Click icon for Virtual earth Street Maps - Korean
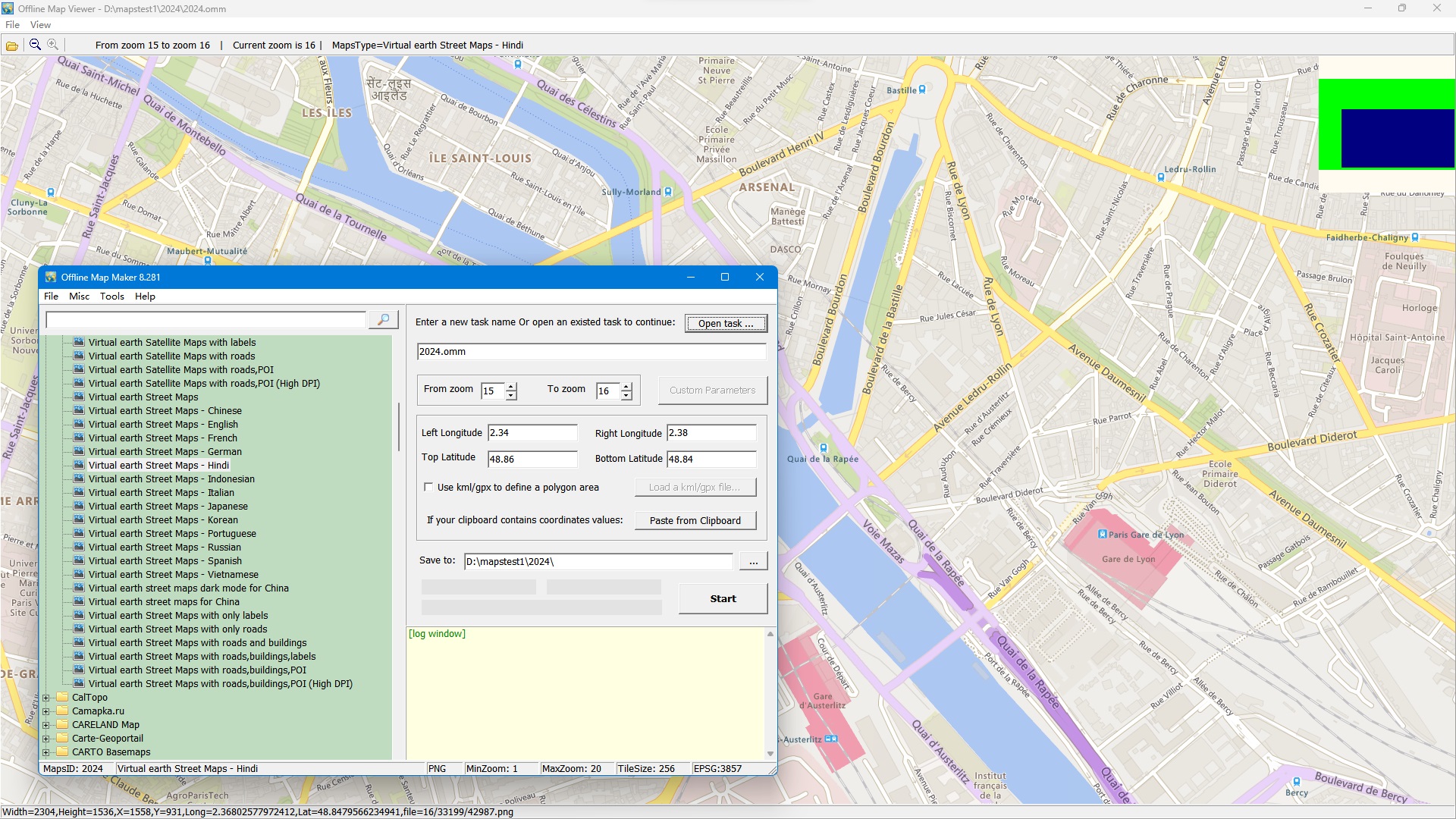 pyautogui.click(x=79, y=519)
